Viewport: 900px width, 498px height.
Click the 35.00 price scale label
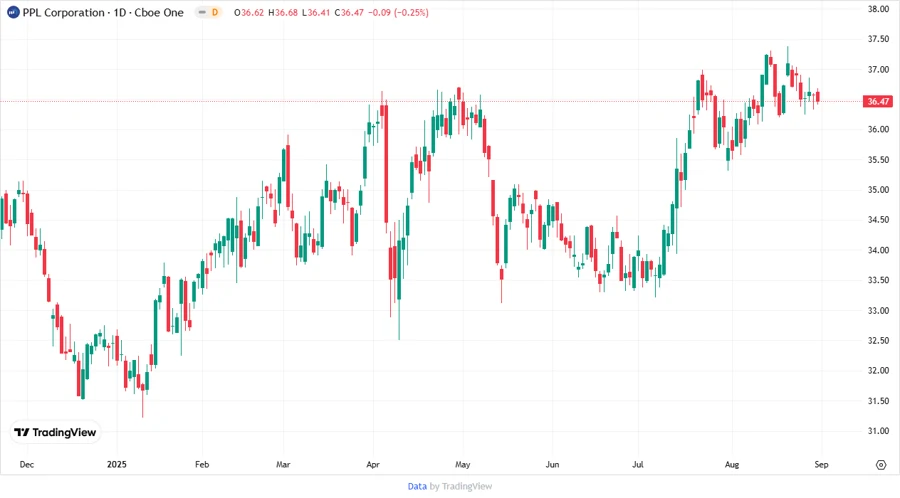pos(878,190)
